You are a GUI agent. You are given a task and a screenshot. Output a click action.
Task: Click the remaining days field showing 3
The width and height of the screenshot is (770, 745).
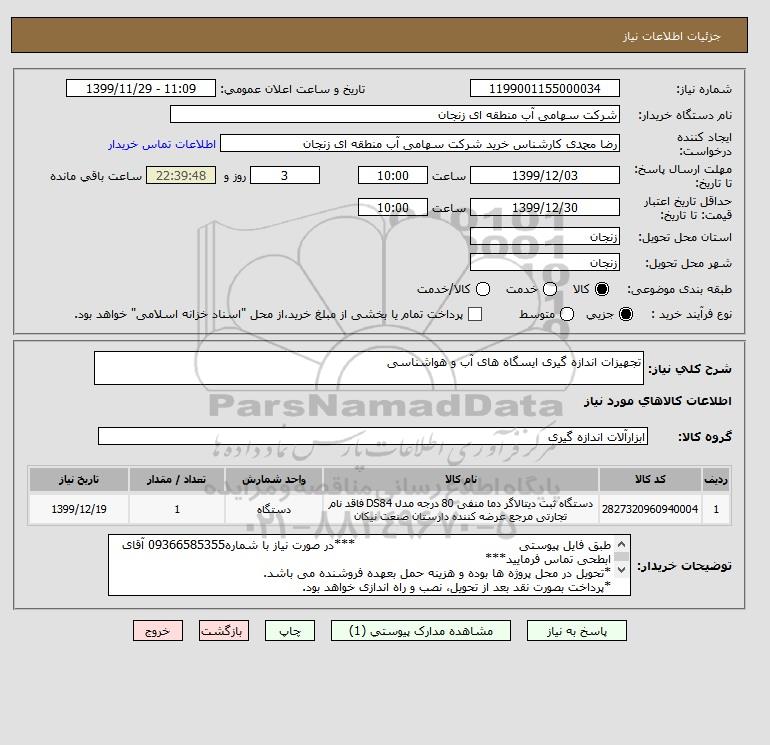tap(285, 175)
